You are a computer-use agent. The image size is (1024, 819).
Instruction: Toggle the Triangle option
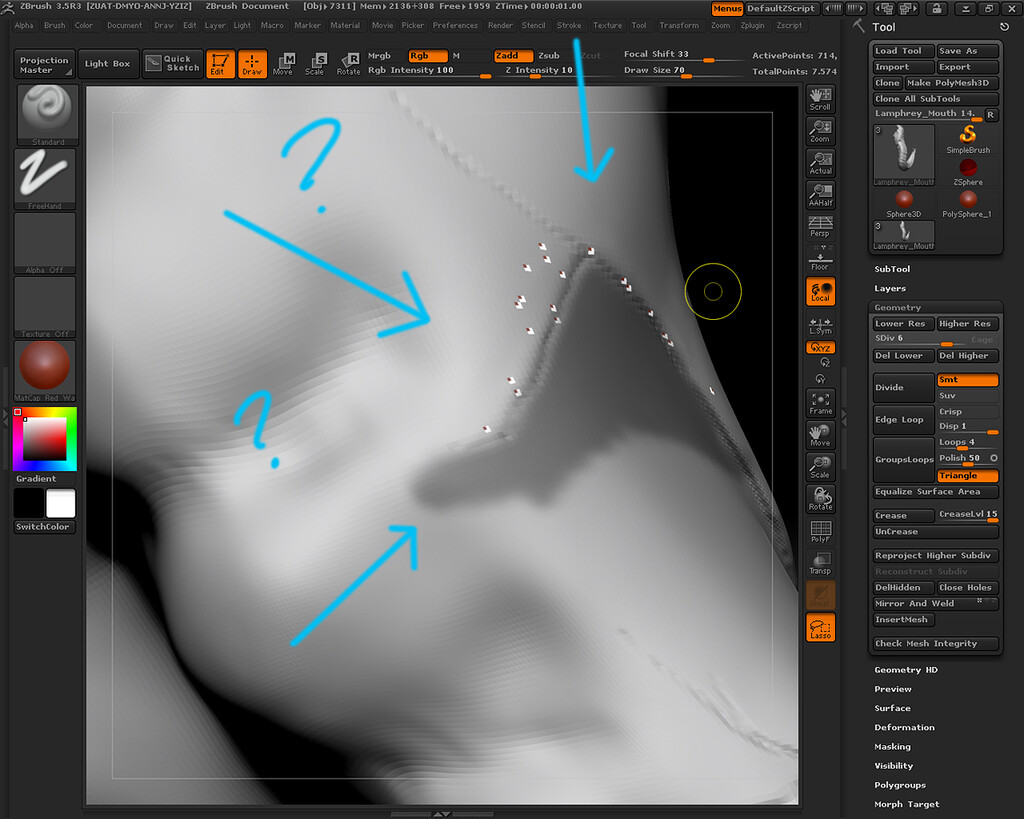tap(968, 475)
